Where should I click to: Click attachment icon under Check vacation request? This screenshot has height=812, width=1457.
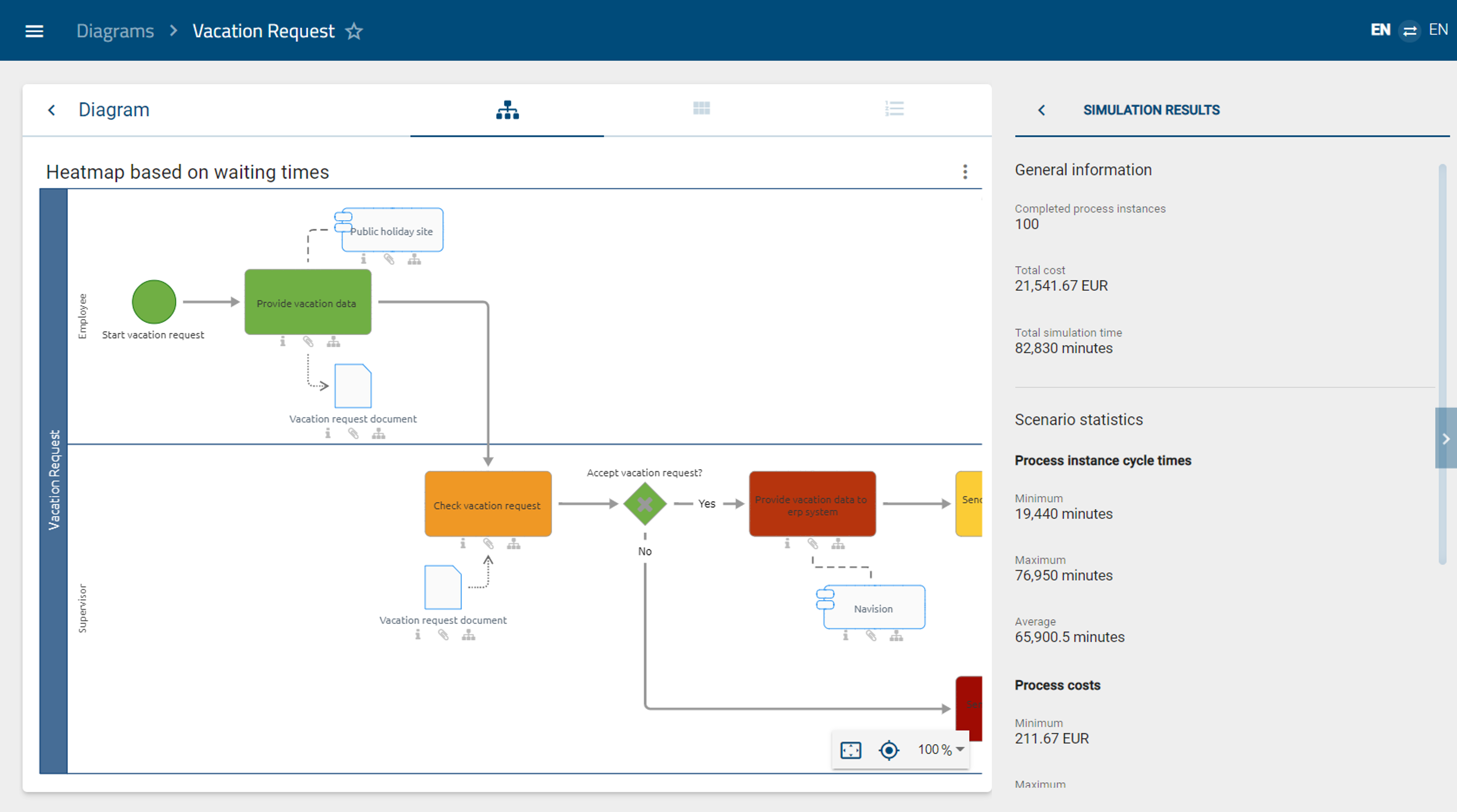488,544
